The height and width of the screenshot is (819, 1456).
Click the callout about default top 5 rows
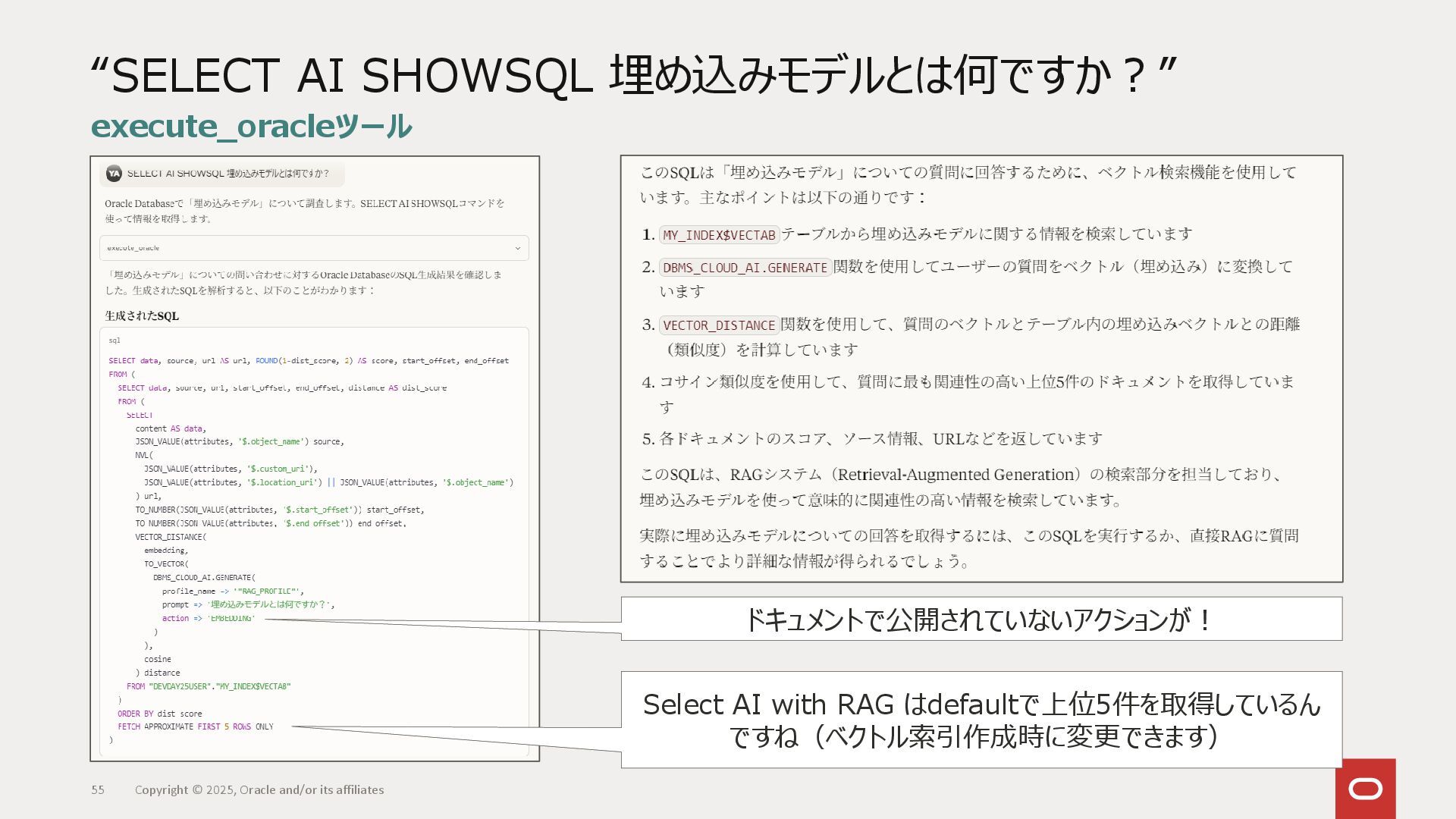tap(981, 720)
